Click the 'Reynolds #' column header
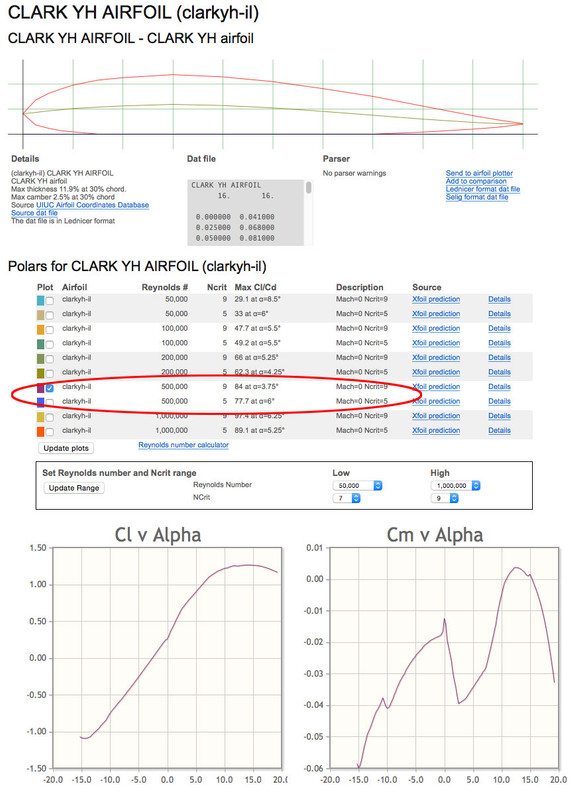 click(165, 287)
